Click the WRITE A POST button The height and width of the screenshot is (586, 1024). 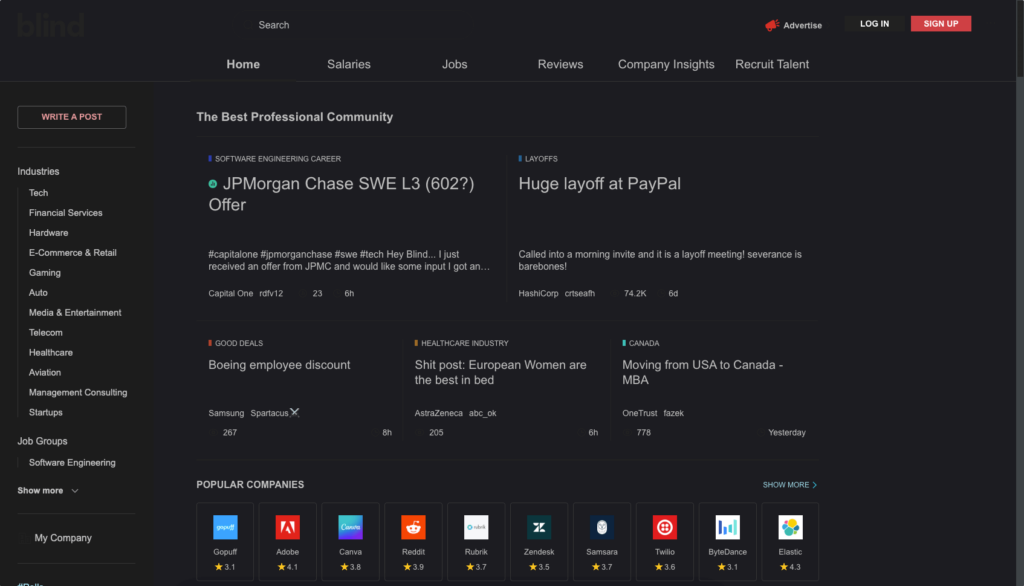(72, 117)
